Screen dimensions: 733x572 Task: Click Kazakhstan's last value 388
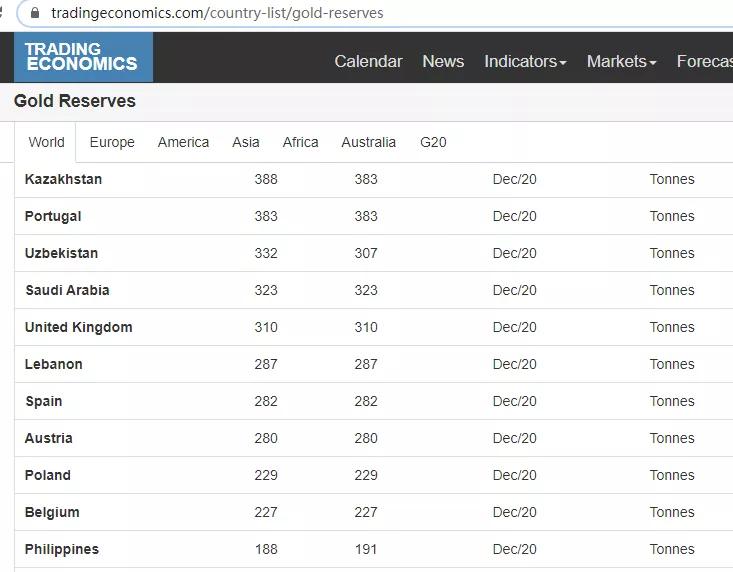tap(266, 179)
